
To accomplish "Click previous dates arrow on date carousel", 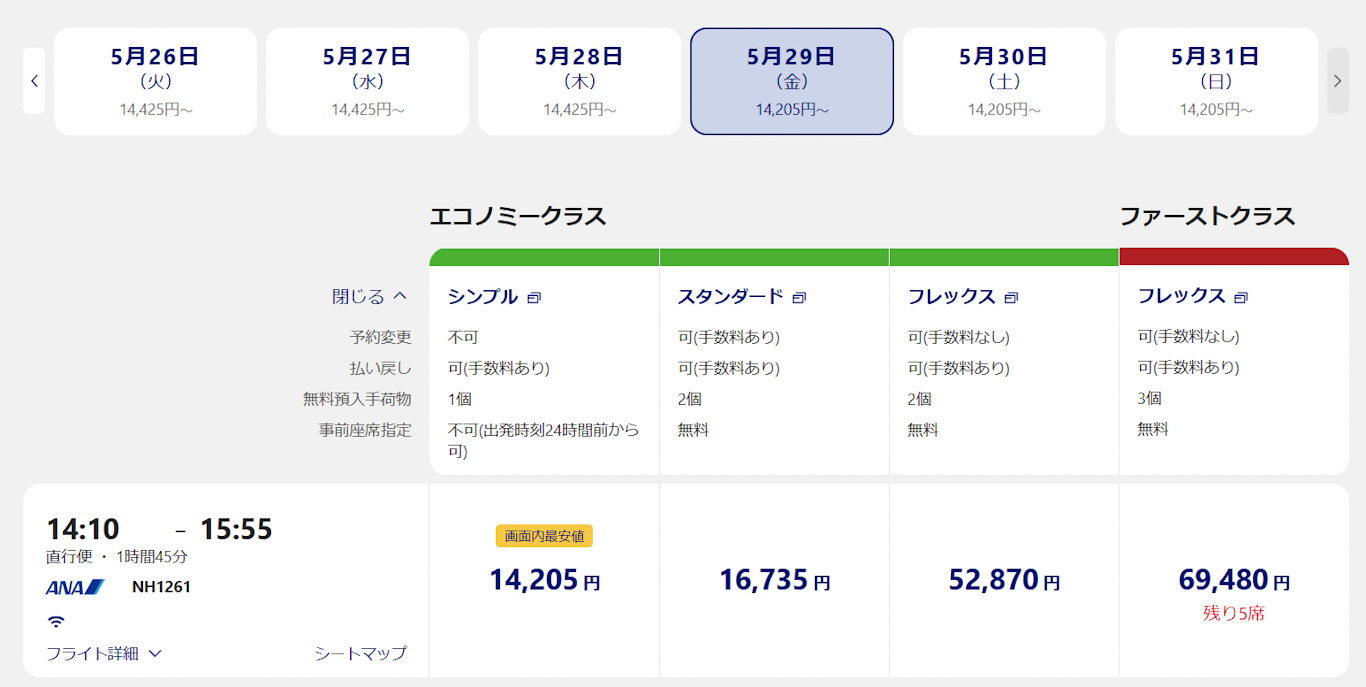I will pyautogui.click(x=34, y=81).
